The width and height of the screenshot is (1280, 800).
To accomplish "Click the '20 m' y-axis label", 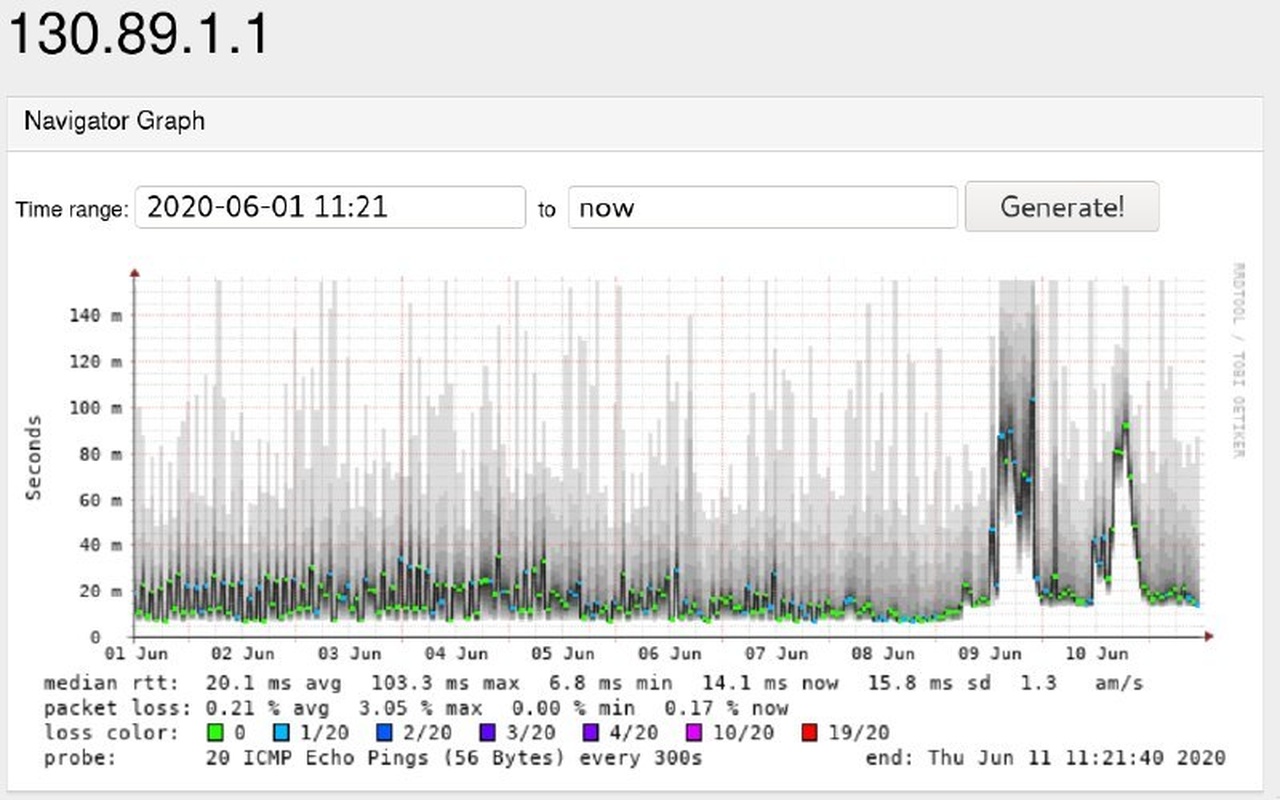I will (101, 591).
